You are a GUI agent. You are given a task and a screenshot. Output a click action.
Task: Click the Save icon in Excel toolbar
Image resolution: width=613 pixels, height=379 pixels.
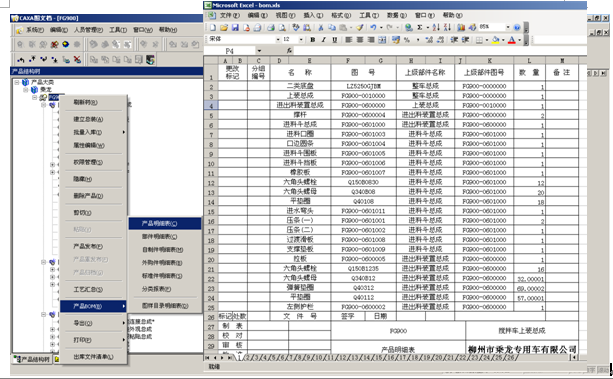(235, 27)
